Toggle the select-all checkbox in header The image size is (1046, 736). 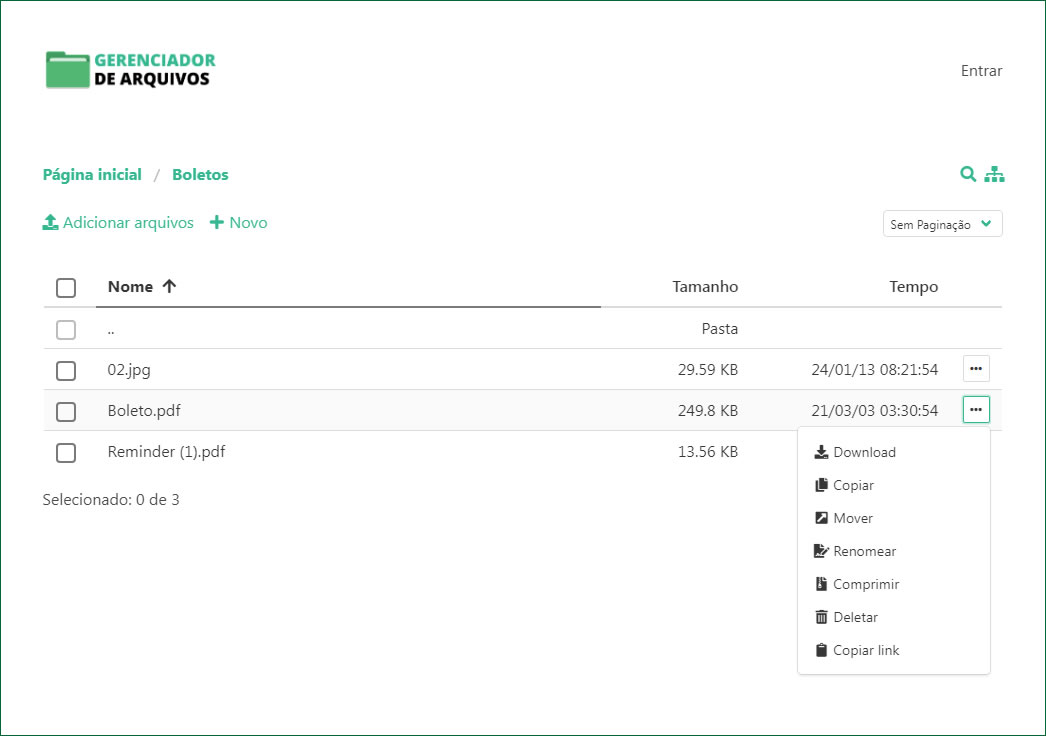(x=66, y=288)
